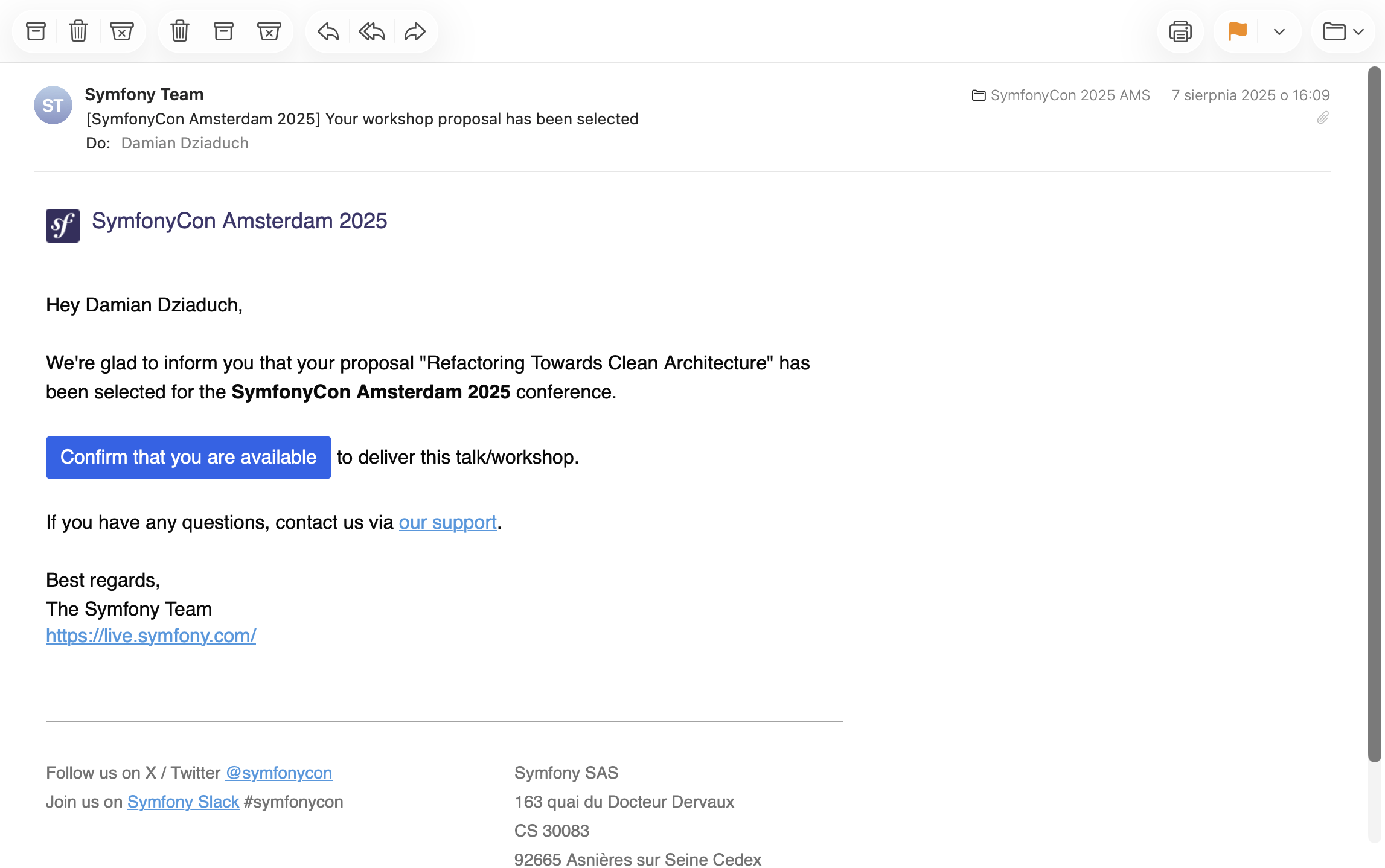
Task: Forward this email using the toolbar arrow
Action: (x=415, y=31)
